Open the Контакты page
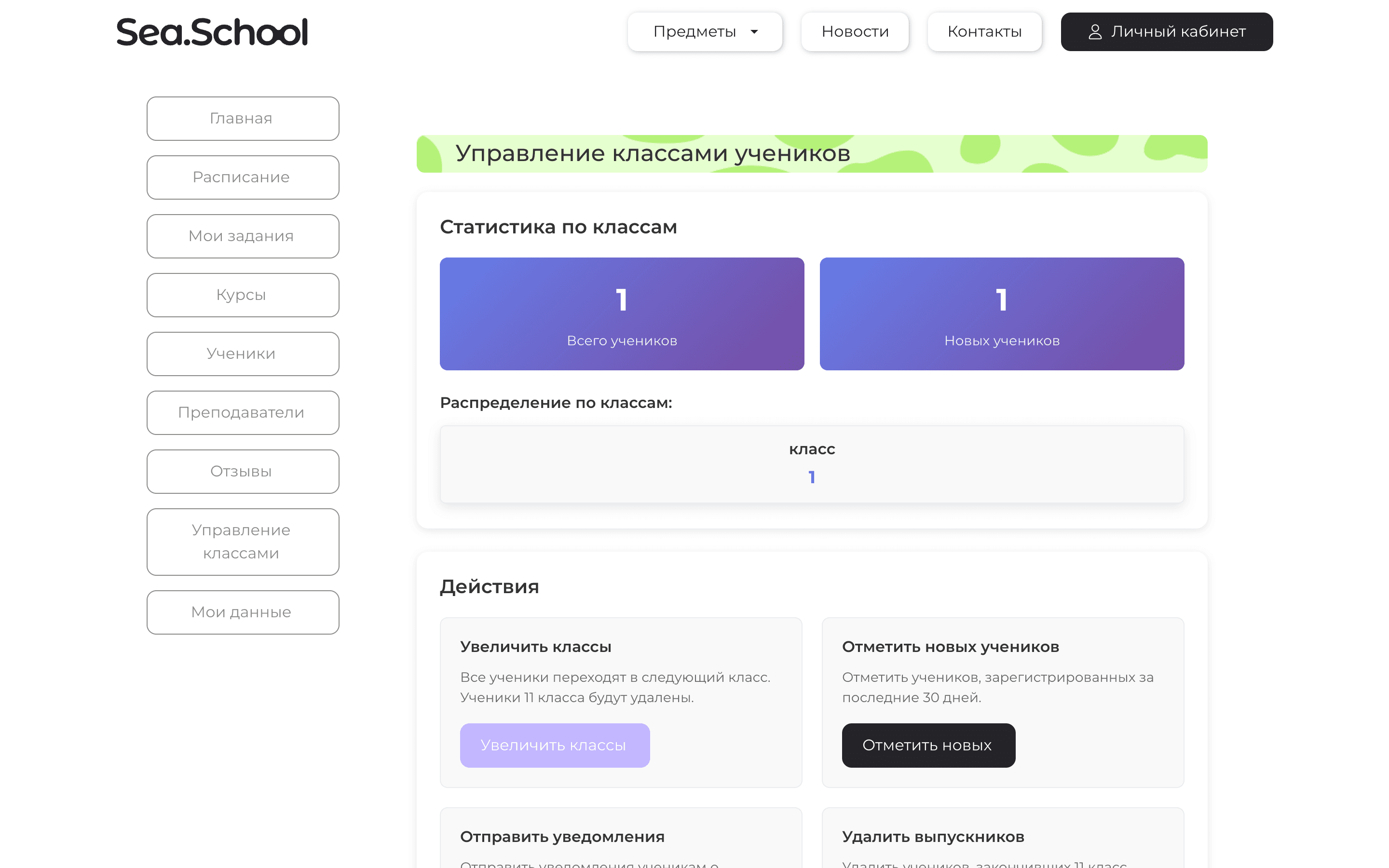The width and height of the screenshot is (1389, 868). tap(984, 31)
